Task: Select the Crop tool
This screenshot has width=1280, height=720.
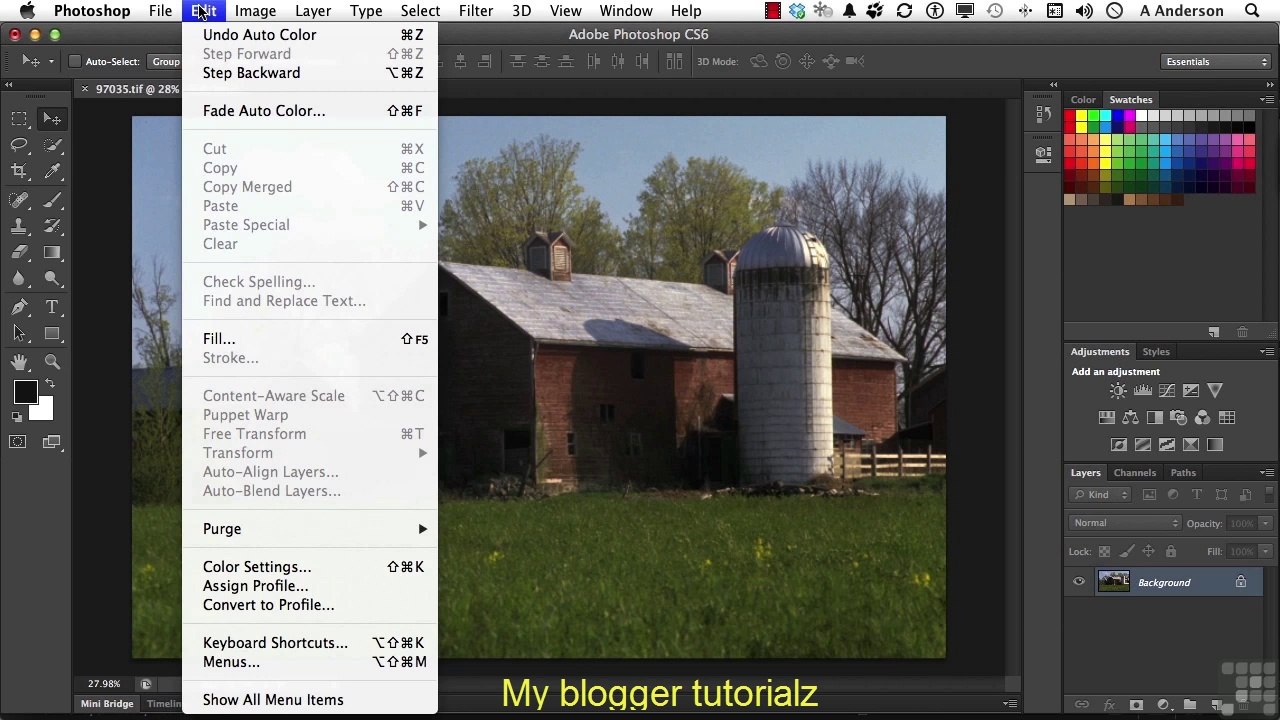Action: [19, 172]
